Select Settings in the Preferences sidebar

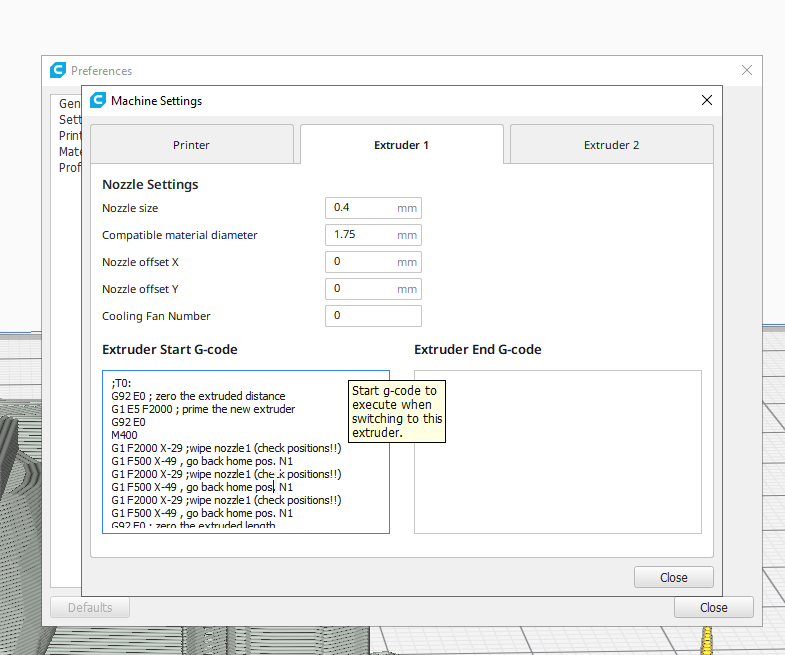70,120
